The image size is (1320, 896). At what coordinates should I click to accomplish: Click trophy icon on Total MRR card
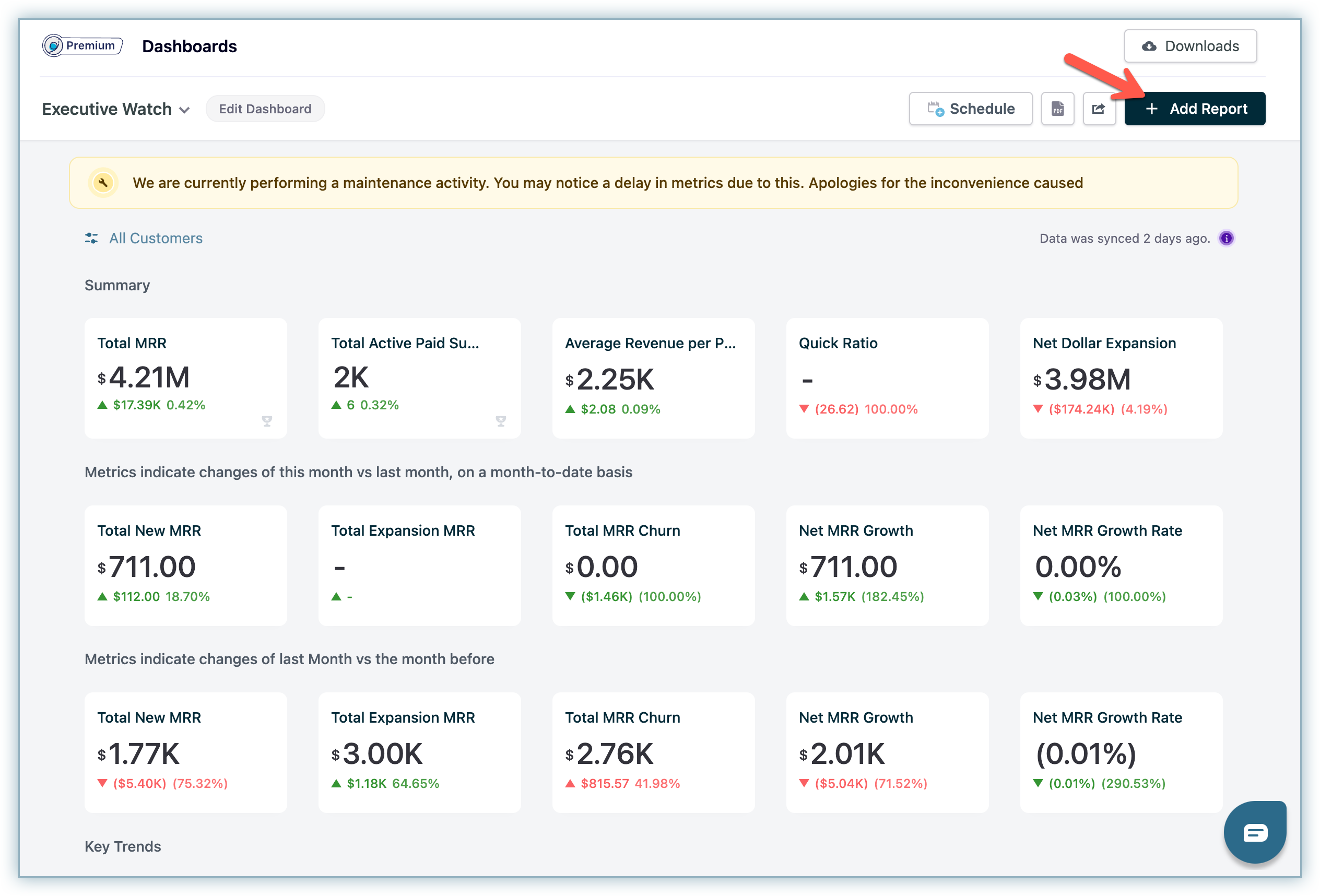[x=267, y=421]
